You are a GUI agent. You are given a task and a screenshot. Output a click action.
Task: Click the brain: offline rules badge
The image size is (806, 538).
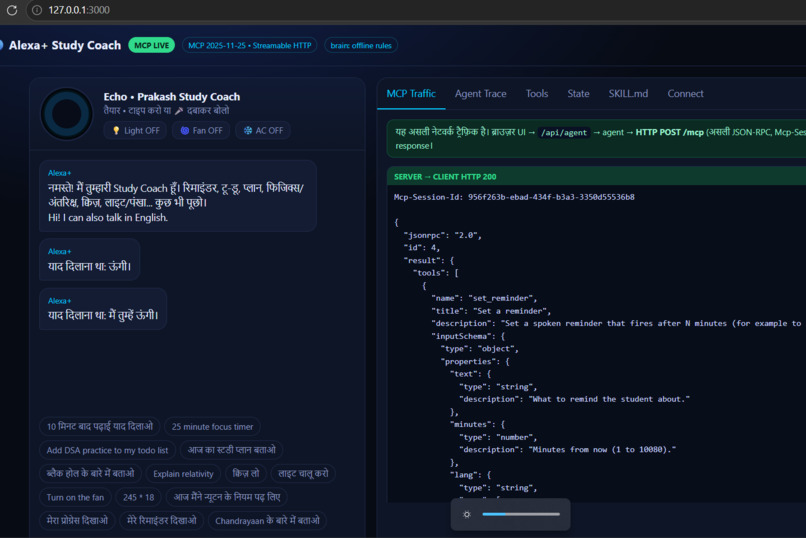point(361,45)
